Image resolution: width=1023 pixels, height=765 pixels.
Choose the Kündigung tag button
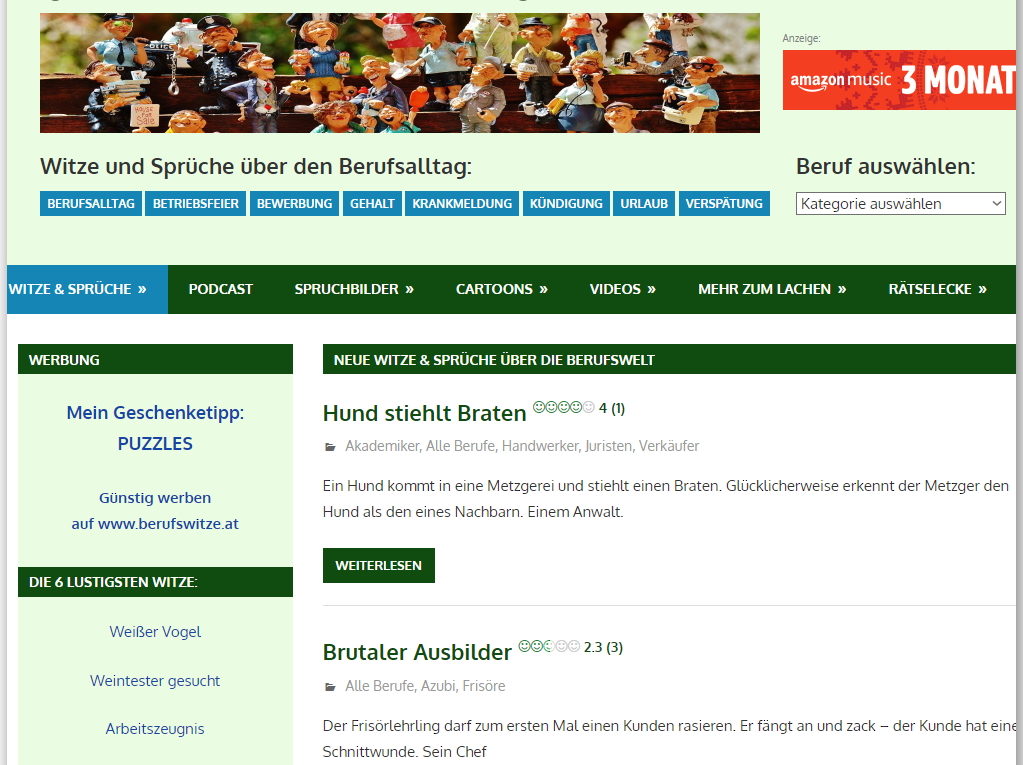(x=566, y=203)
